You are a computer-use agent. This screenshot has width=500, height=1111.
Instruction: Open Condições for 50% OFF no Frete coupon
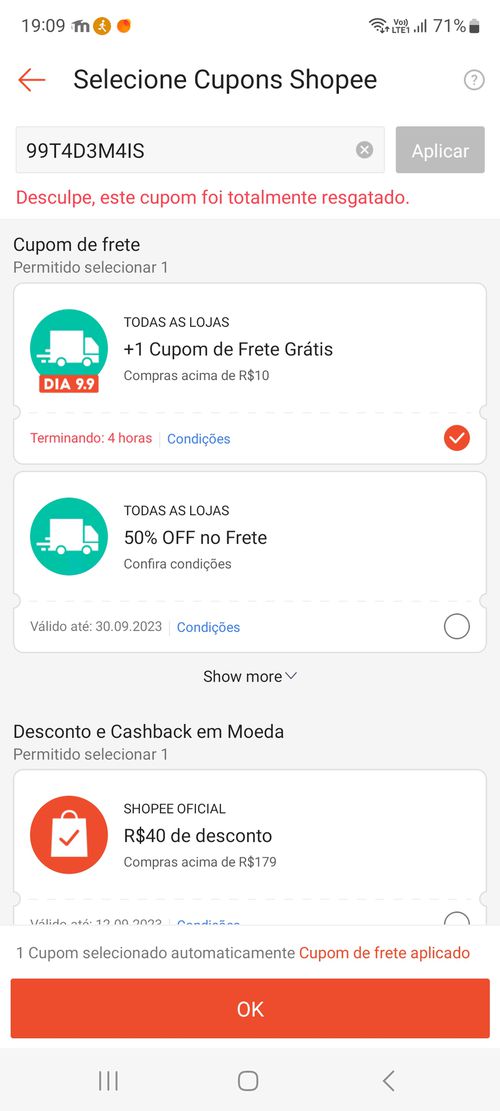tap(208, 627)
